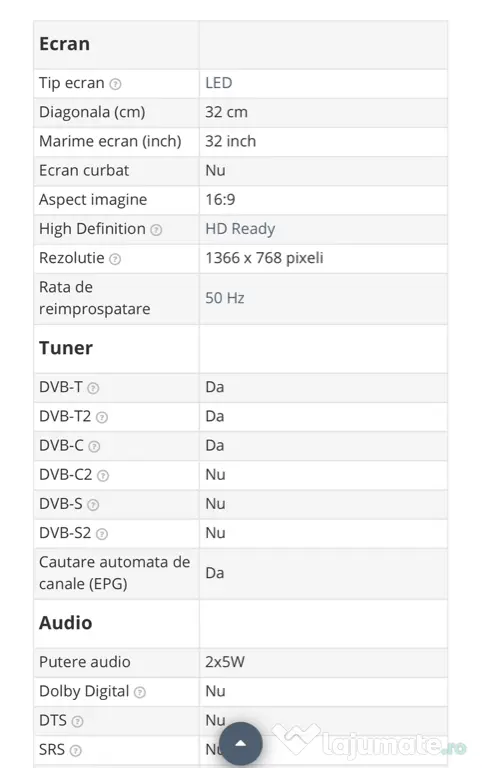This screenshot has height=768, width=482.
Task: Click the help icon next to DVB-T2
Action: [102, 417]
